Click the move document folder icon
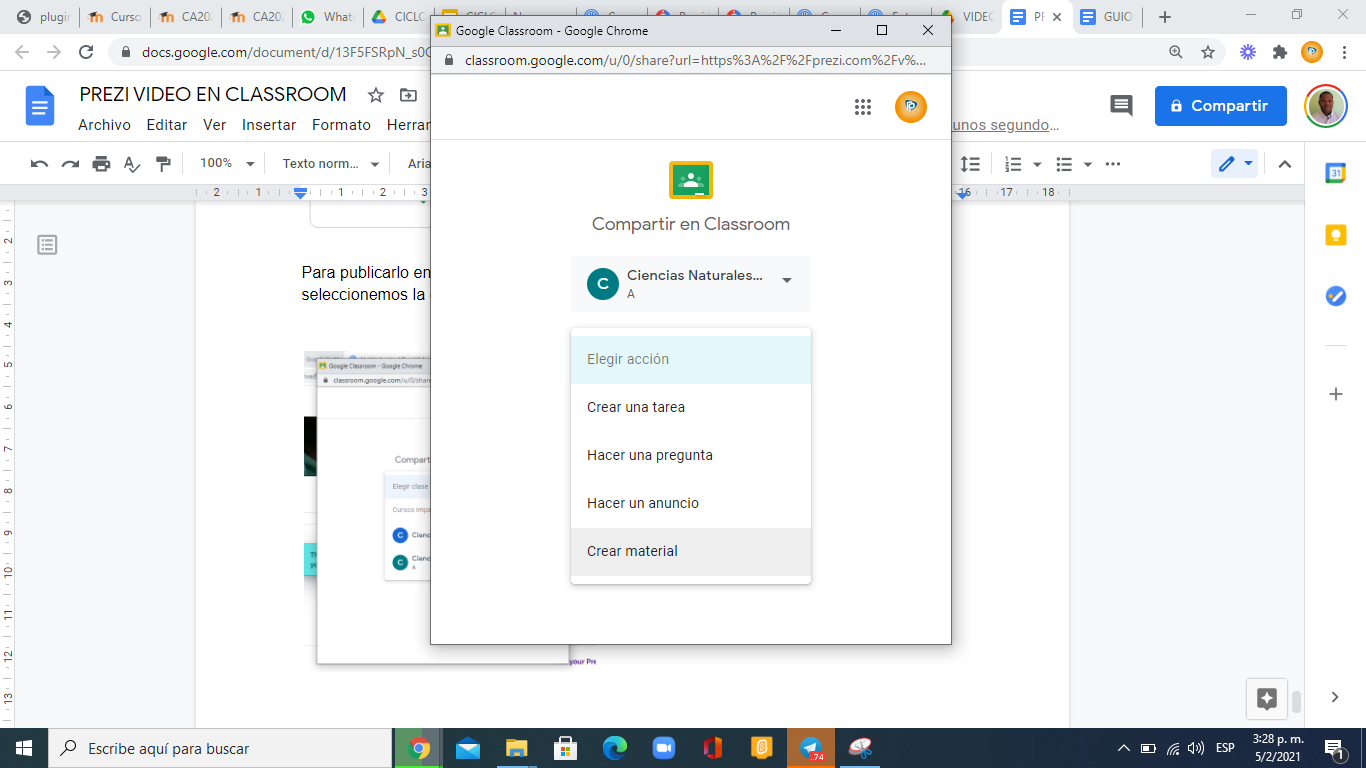Screen dimensions: 1366x768 408,95
